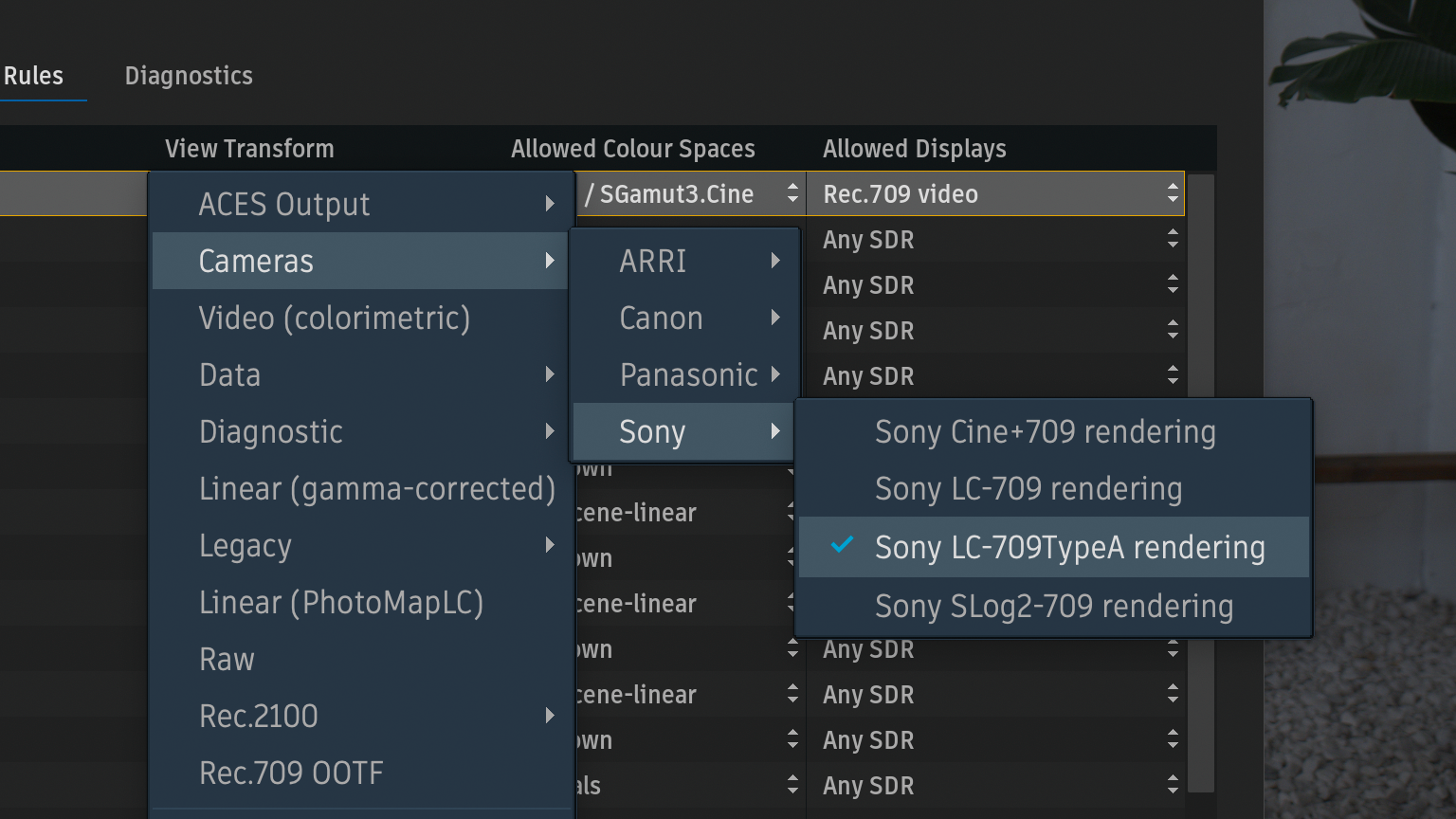Click the rules list vertical scrollbar
Viewport: 1456px width, 819px height.
(1201, 483)
